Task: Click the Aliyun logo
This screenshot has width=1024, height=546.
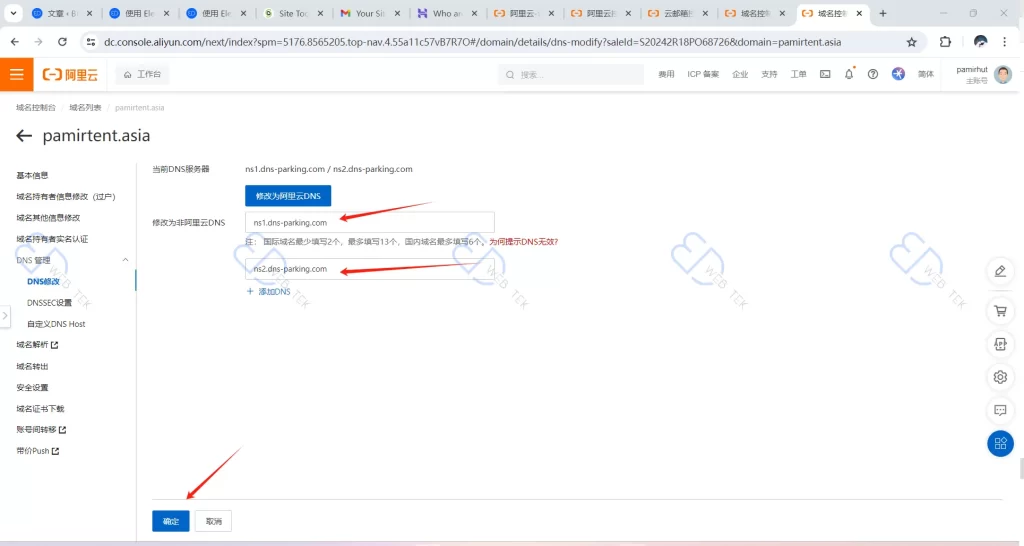Action: (70, 74)
